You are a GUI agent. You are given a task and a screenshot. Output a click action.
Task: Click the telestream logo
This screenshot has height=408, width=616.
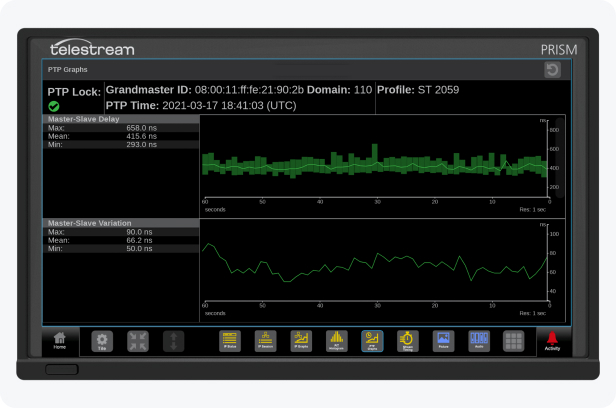point(92,48)
